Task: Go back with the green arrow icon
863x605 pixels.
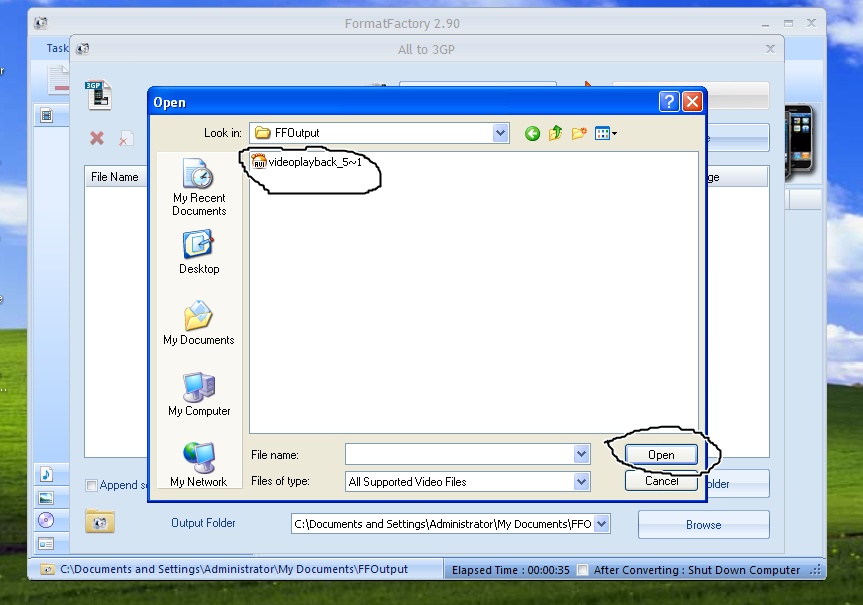Action: pyautogui.click(x=532, y=133)
